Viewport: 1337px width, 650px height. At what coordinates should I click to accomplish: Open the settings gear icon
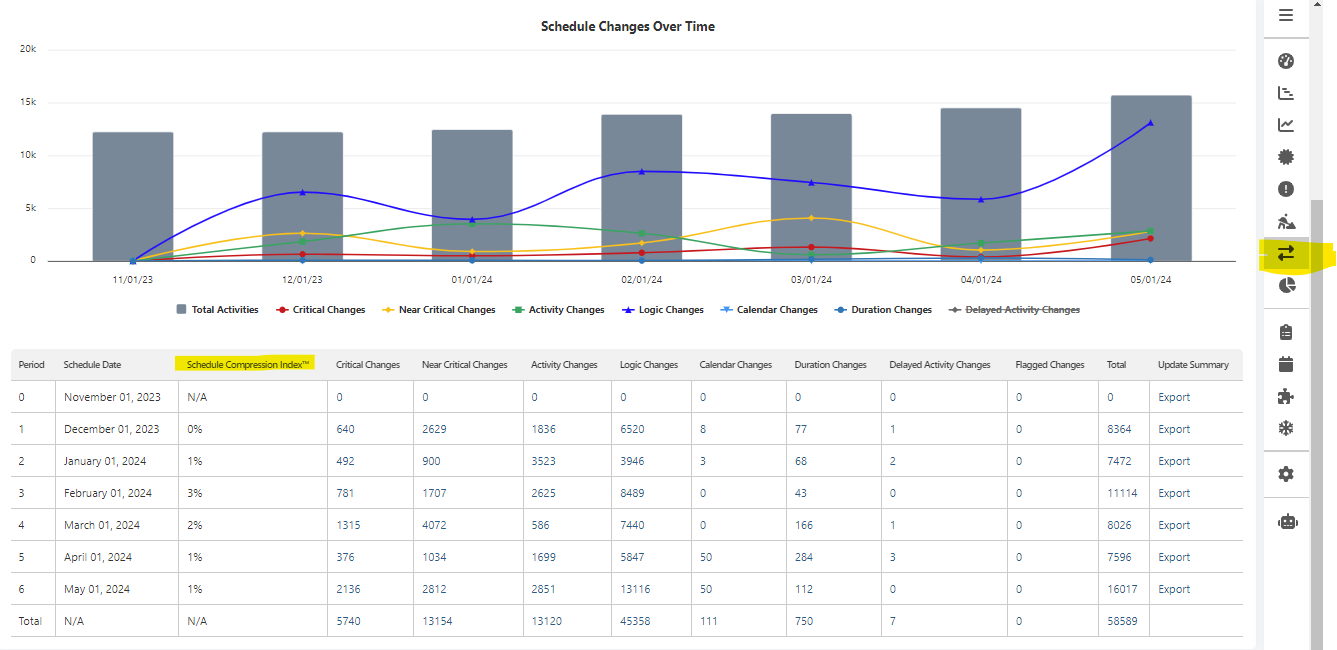click(x=1286, y=474)
